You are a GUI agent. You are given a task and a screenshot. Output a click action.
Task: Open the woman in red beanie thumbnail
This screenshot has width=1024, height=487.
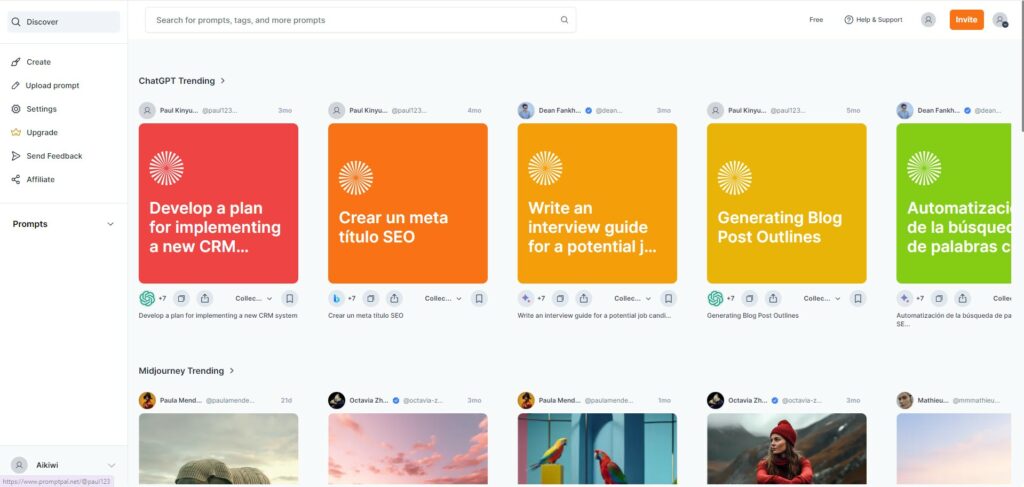click(786, 448)
